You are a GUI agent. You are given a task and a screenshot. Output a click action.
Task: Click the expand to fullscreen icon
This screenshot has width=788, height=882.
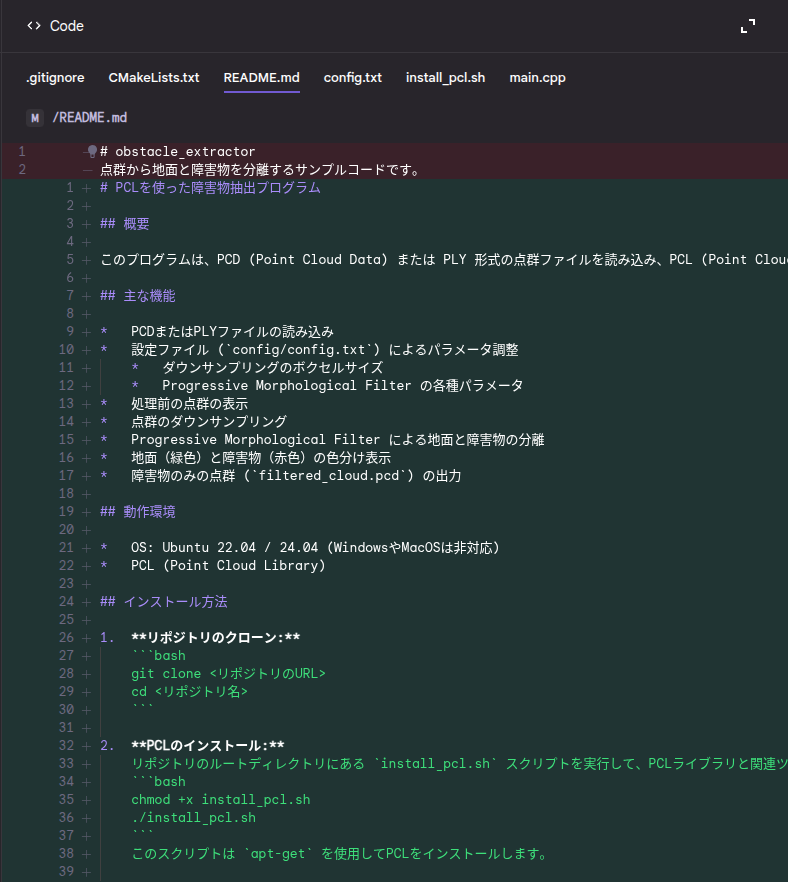[x=748, y=26]
